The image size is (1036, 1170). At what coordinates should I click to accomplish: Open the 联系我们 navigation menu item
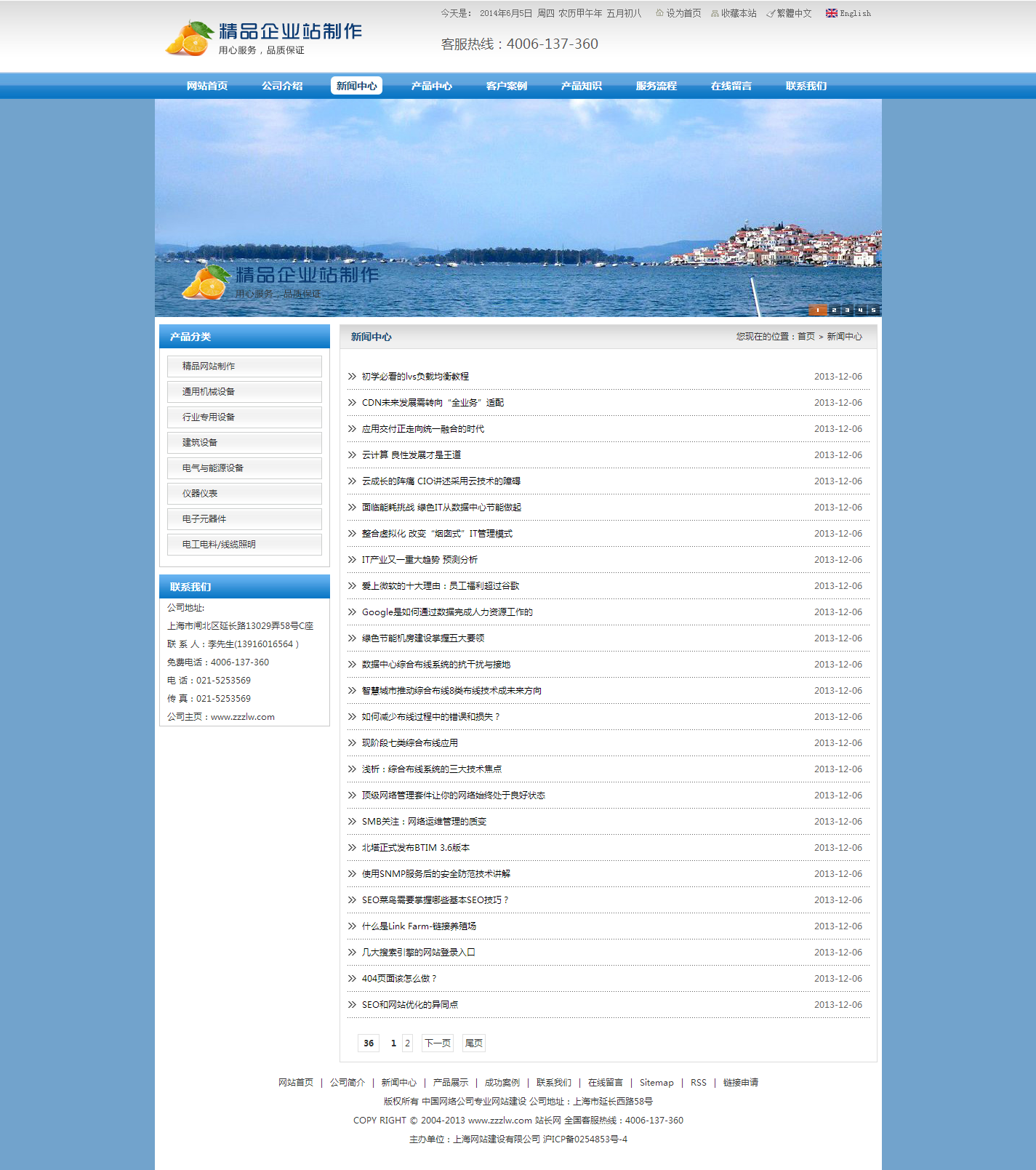[806, 86]
